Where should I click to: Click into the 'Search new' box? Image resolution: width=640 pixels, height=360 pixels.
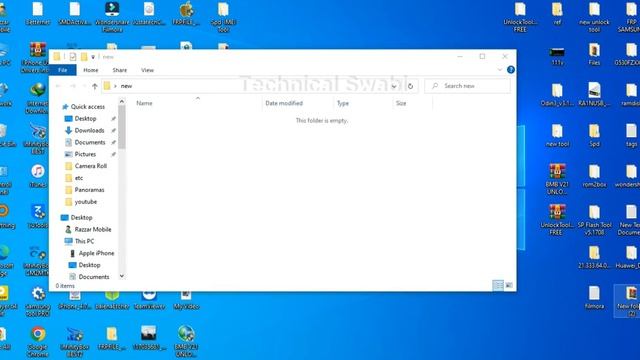tap(467, 86)
